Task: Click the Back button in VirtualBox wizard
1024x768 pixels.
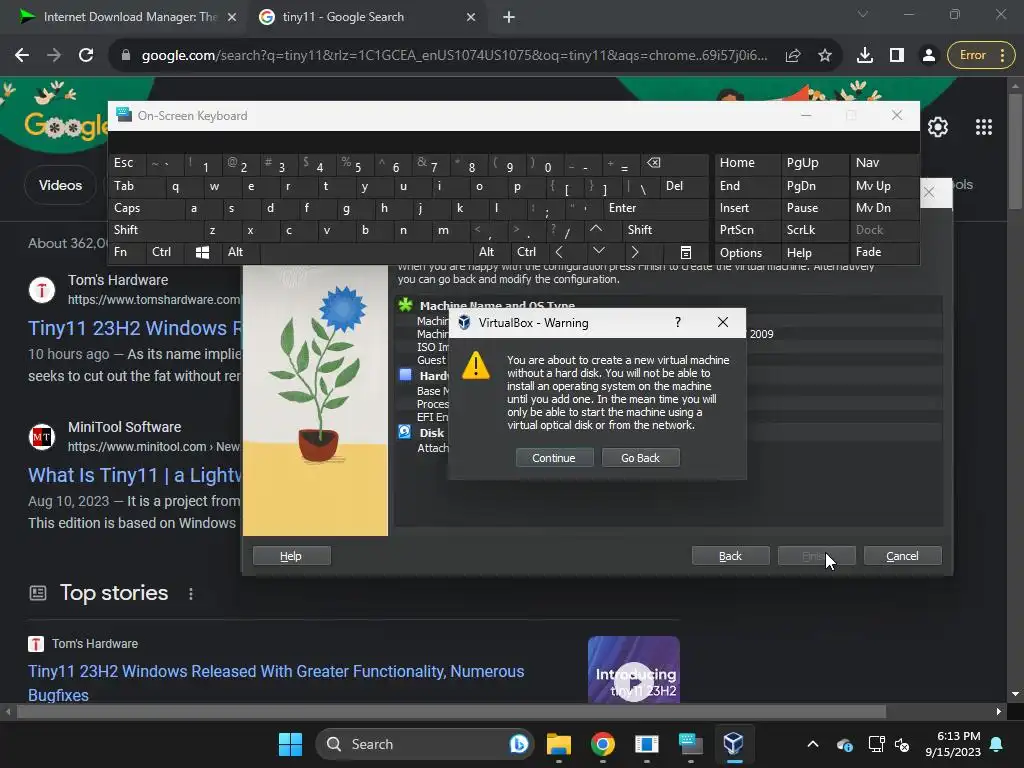Action: (x=730, y=556)
